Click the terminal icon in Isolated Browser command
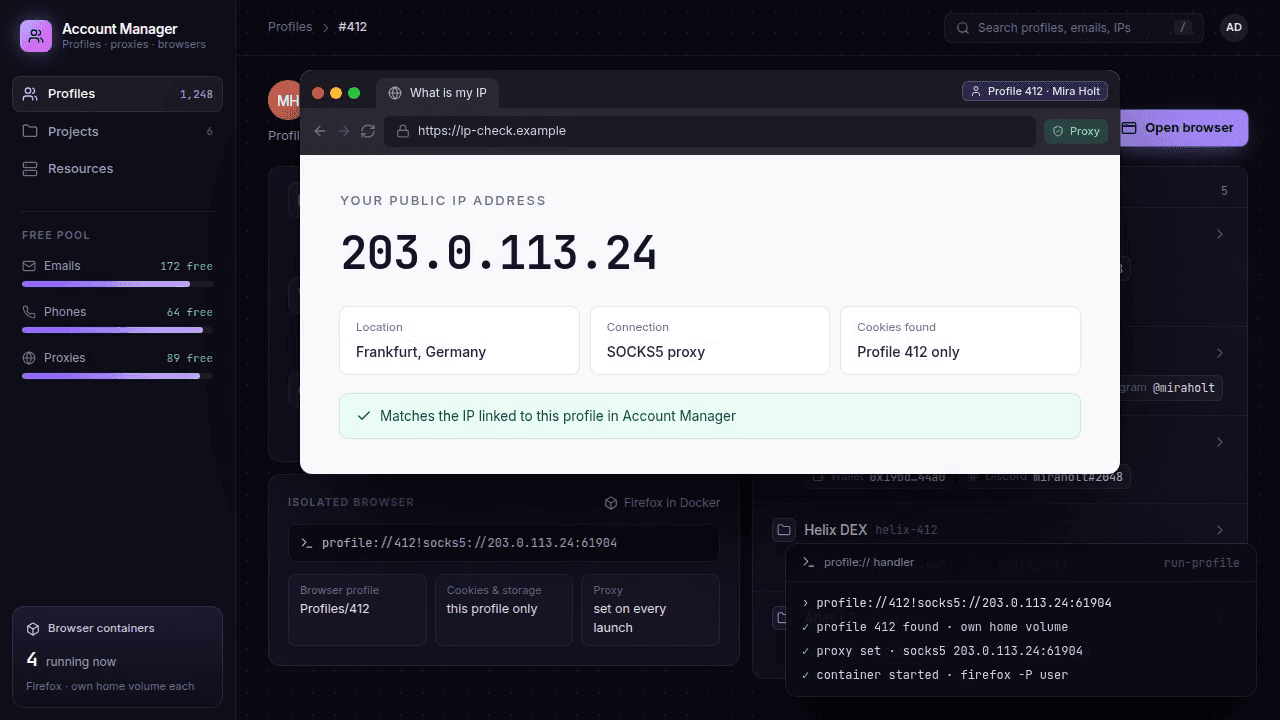Screen dimensions: 1280x720 [x=307, y=543]
